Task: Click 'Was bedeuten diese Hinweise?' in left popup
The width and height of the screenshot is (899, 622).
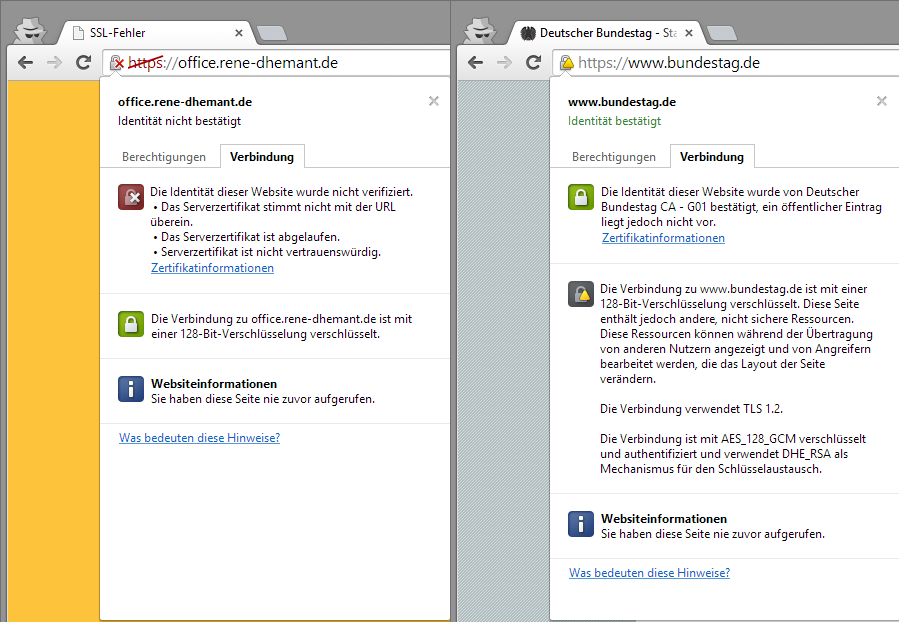Action: (x=199, y=438)
